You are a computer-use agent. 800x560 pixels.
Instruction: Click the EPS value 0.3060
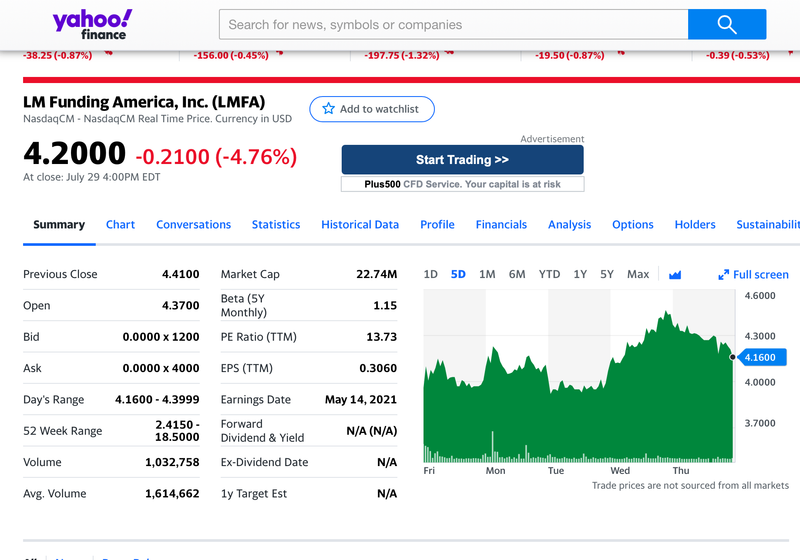378,368
